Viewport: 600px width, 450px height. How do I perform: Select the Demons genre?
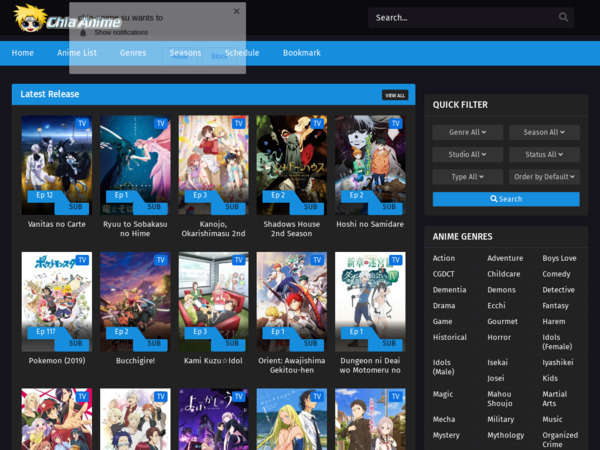click(x=501, y=290)
